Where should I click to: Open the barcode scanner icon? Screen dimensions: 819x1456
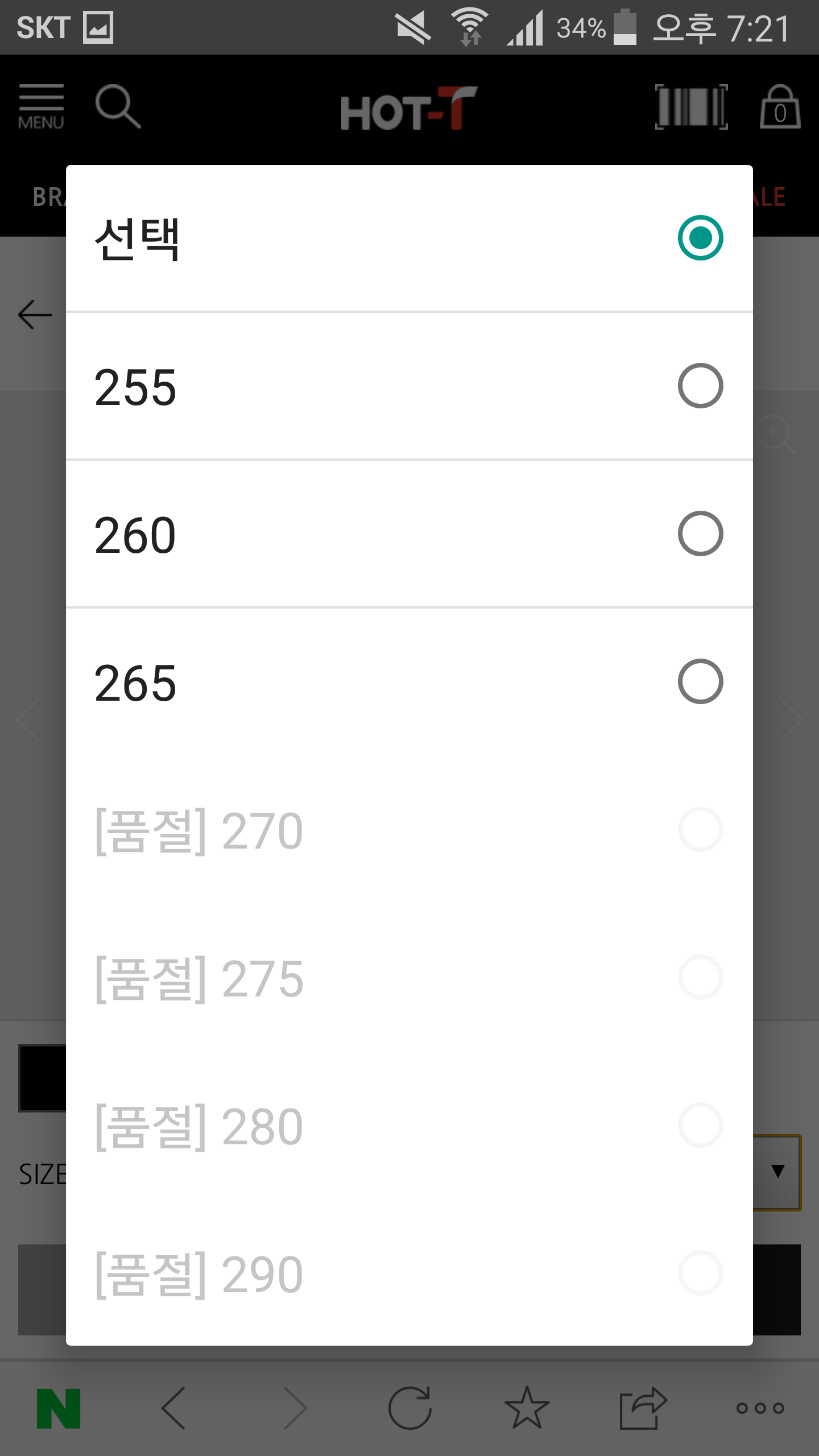pyautogui.click(x=691, y=106)
